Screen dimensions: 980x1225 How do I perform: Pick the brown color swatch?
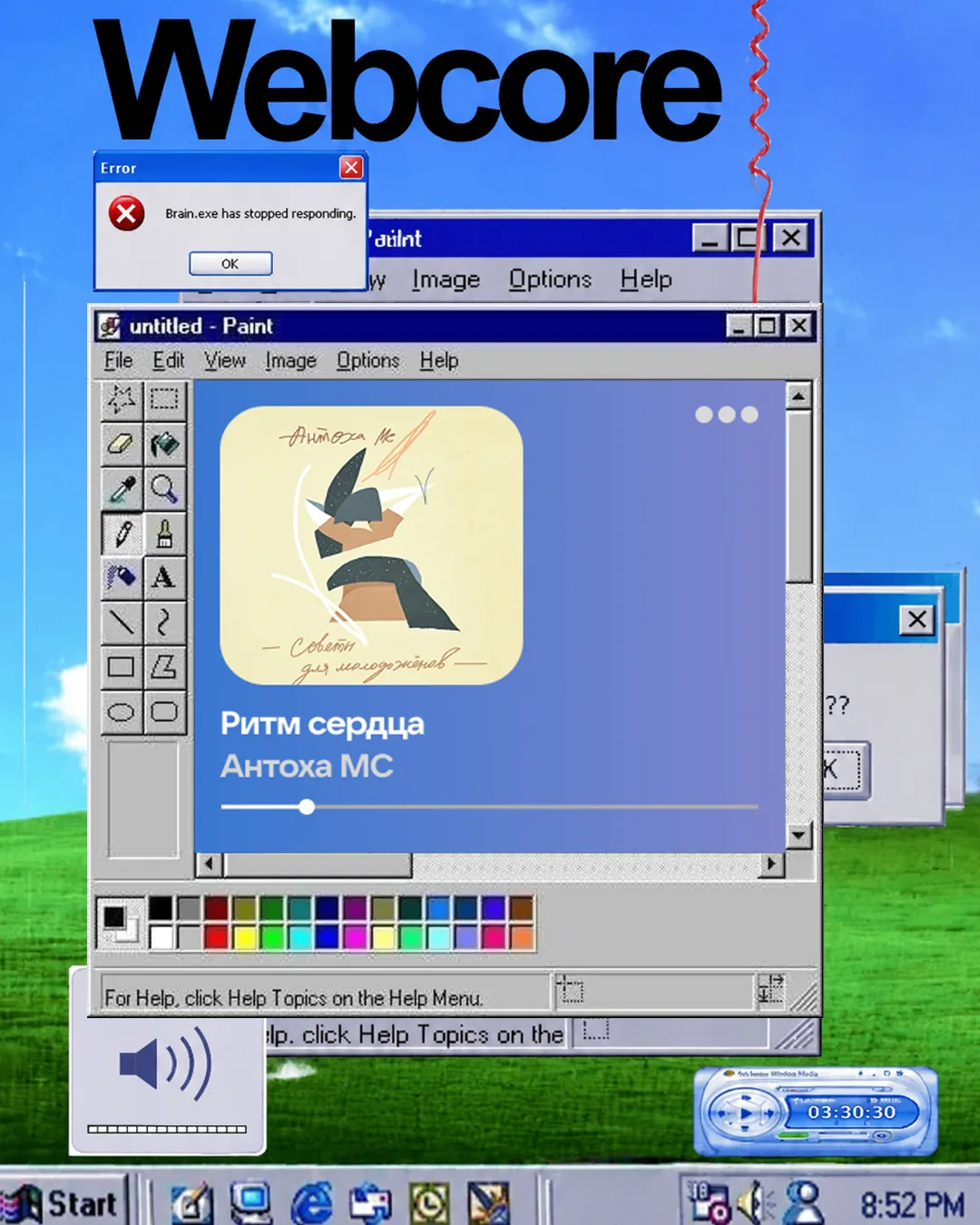coord(522,907)
